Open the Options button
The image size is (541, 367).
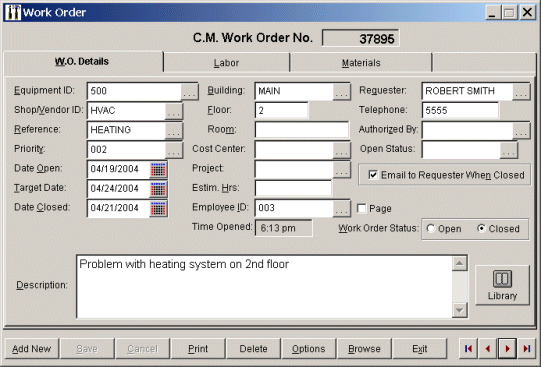click(x=309, y=349)
